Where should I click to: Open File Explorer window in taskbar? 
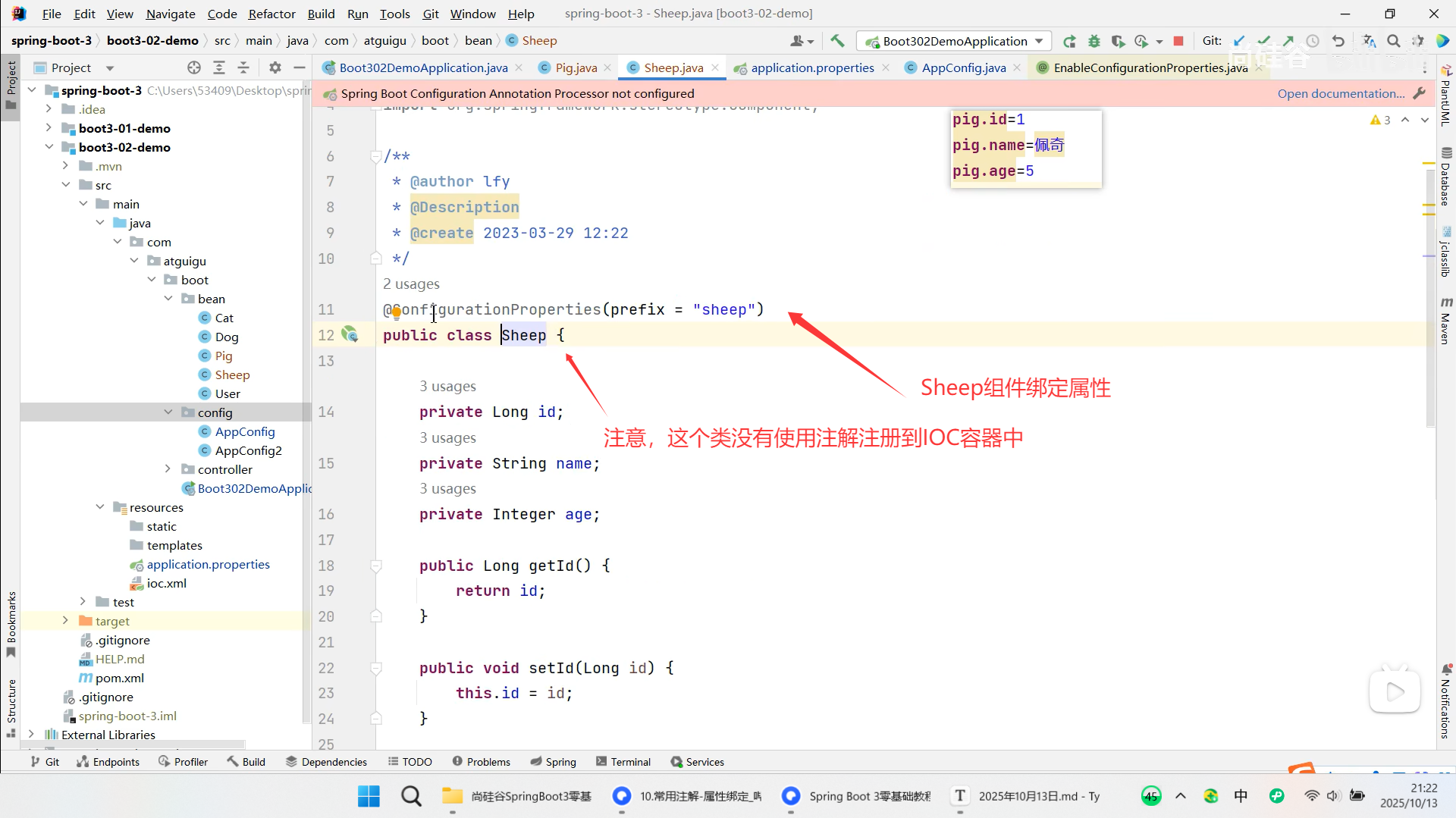coord(517,796)
